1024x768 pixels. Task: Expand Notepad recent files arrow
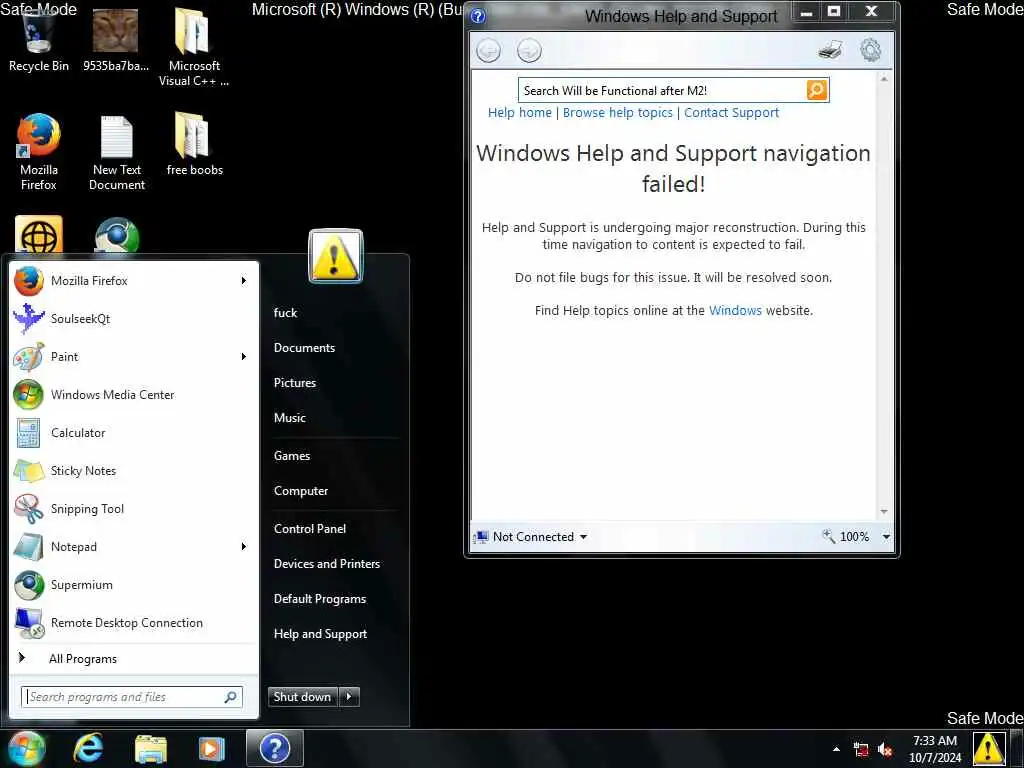(244, 547)
